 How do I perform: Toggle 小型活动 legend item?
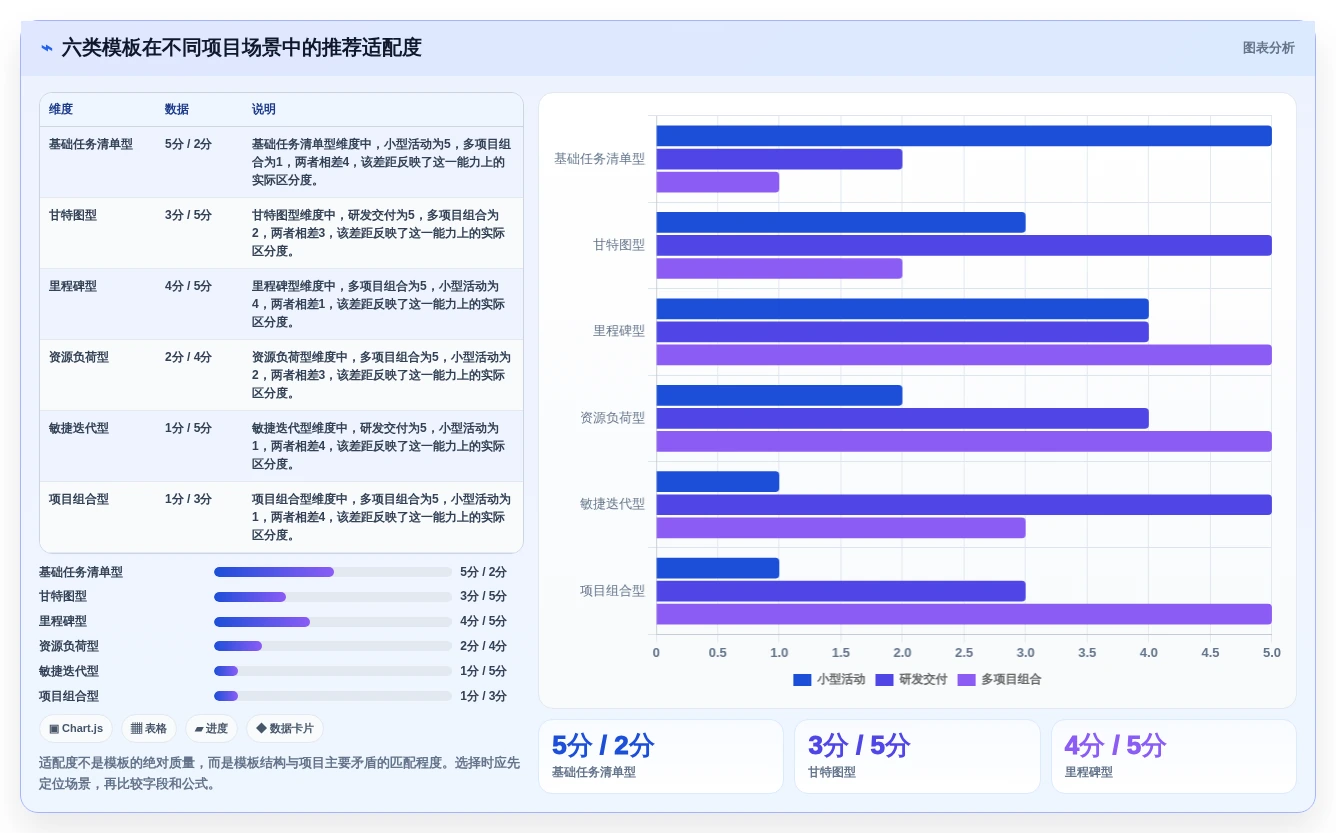(x=829, y=679)
